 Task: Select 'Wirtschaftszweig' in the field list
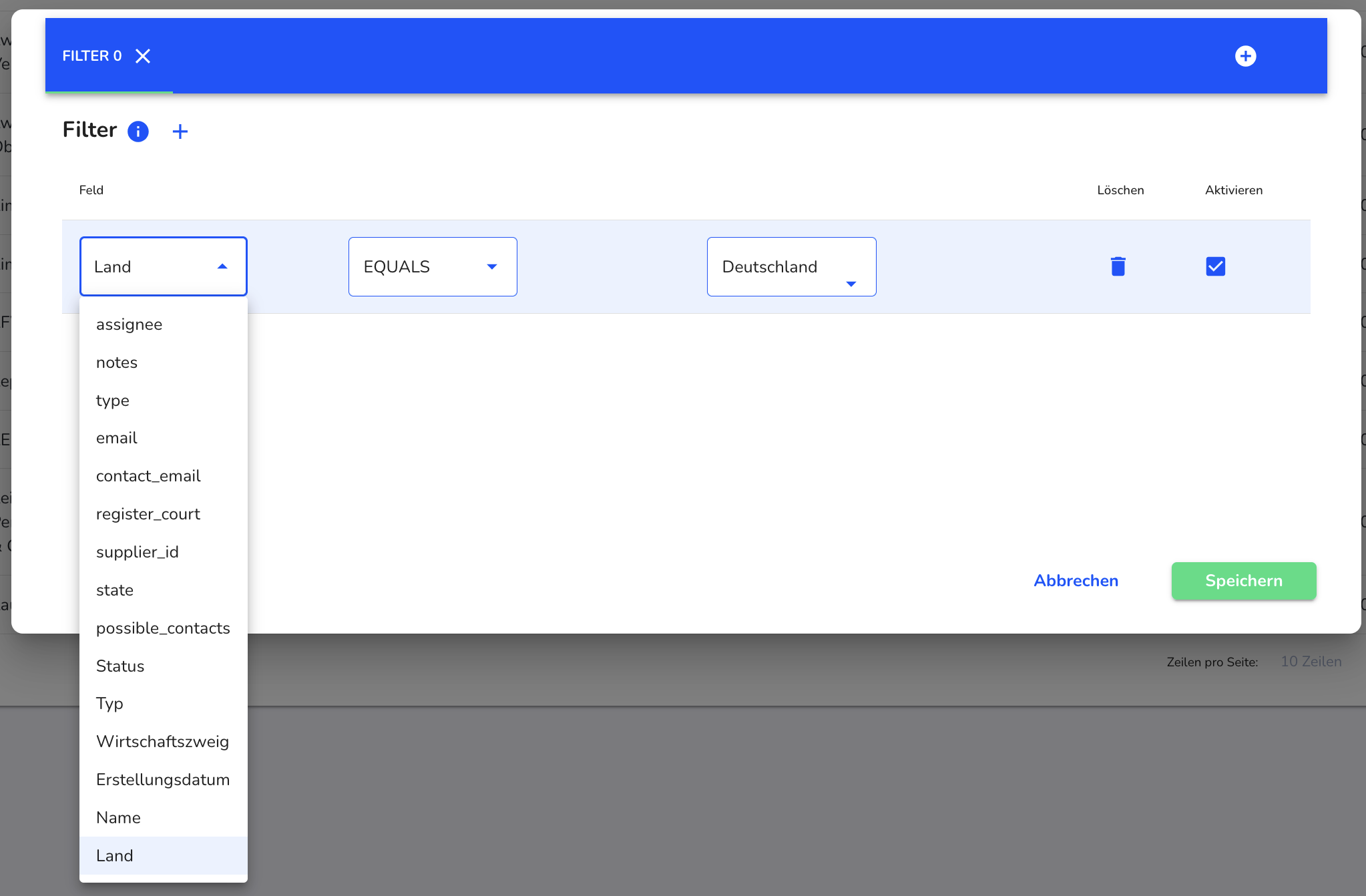pos(164,742)
